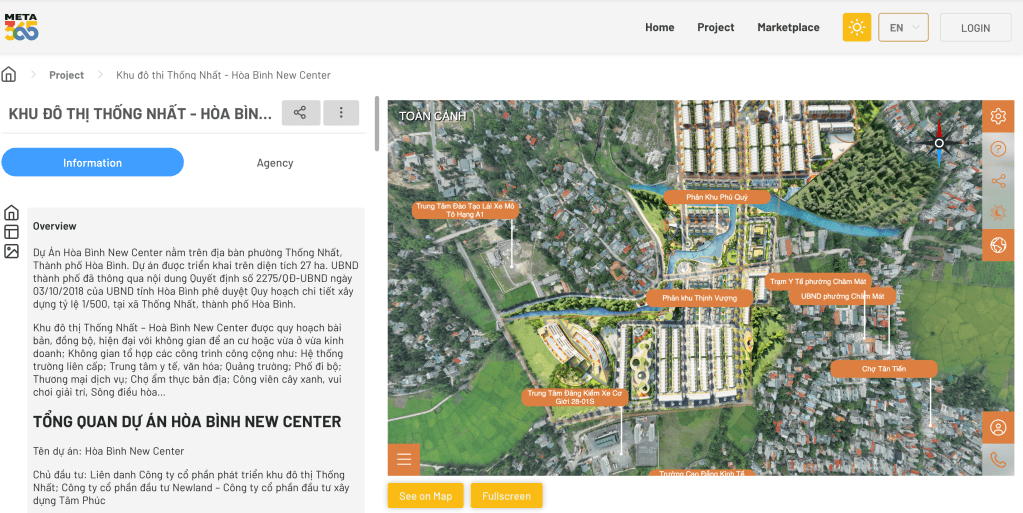Image resolution: width=1023 pixels, height=513 pixels.
Task: Expand the orange hamburger menu on map
Action: [x=404, y=460]
